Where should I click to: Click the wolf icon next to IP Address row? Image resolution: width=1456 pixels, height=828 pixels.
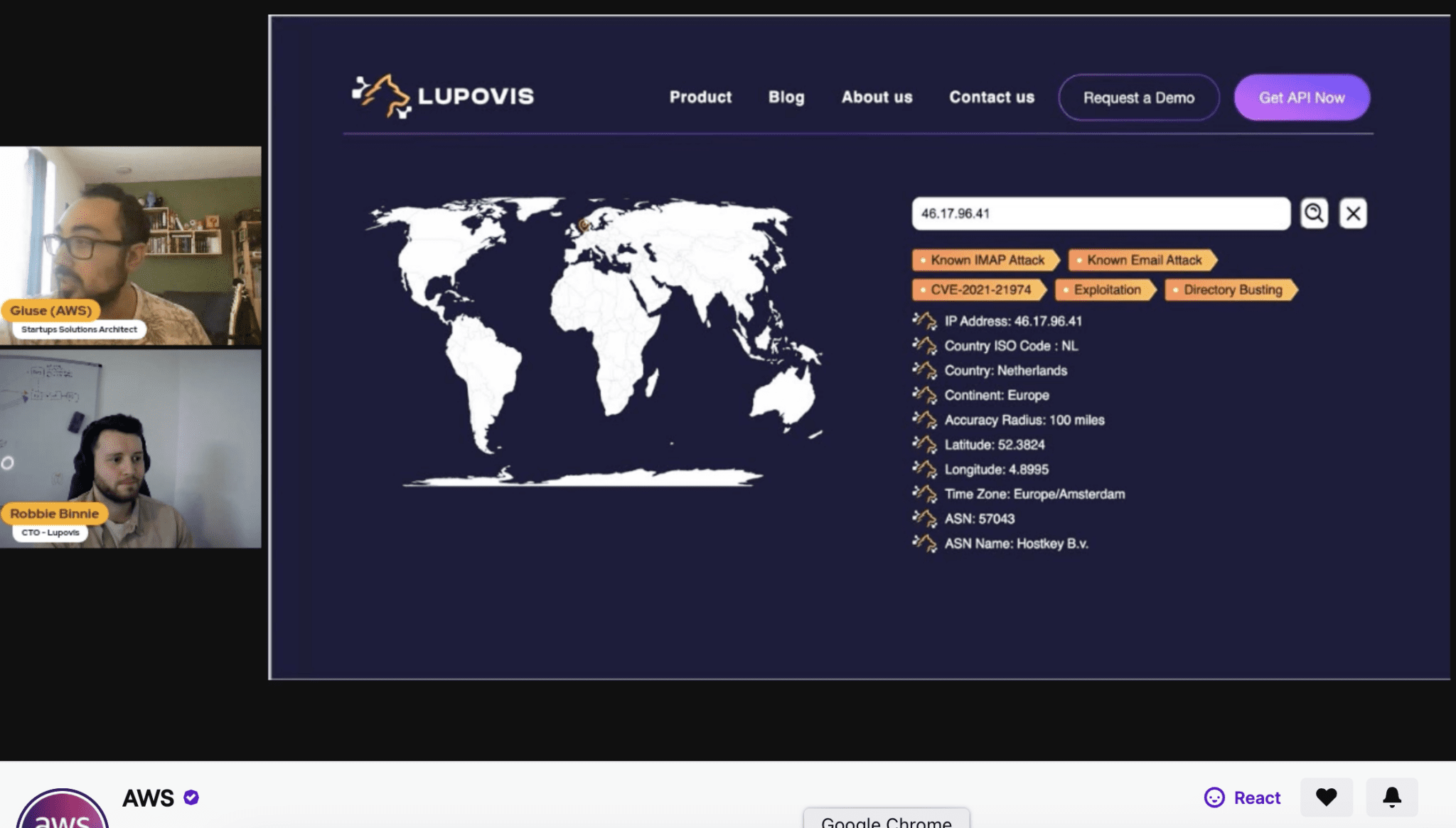(x=926, y=321)
